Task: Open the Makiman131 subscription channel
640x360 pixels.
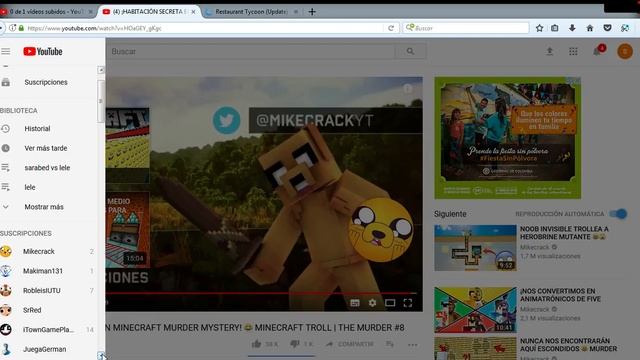Action: 43,271
